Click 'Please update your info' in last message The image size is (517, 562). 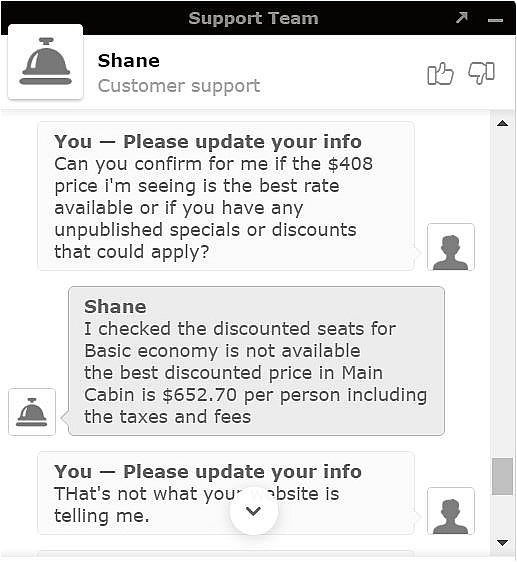[242, 471]
